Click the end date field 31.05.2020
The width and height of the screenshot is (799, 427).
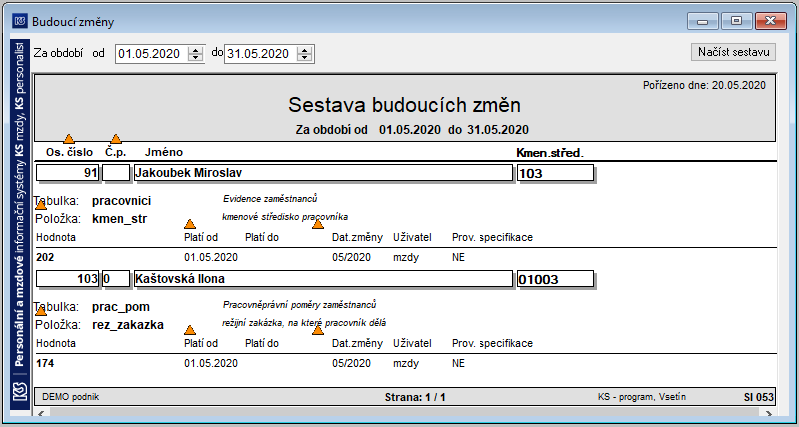pyautogui.click(x=259, y=54)
